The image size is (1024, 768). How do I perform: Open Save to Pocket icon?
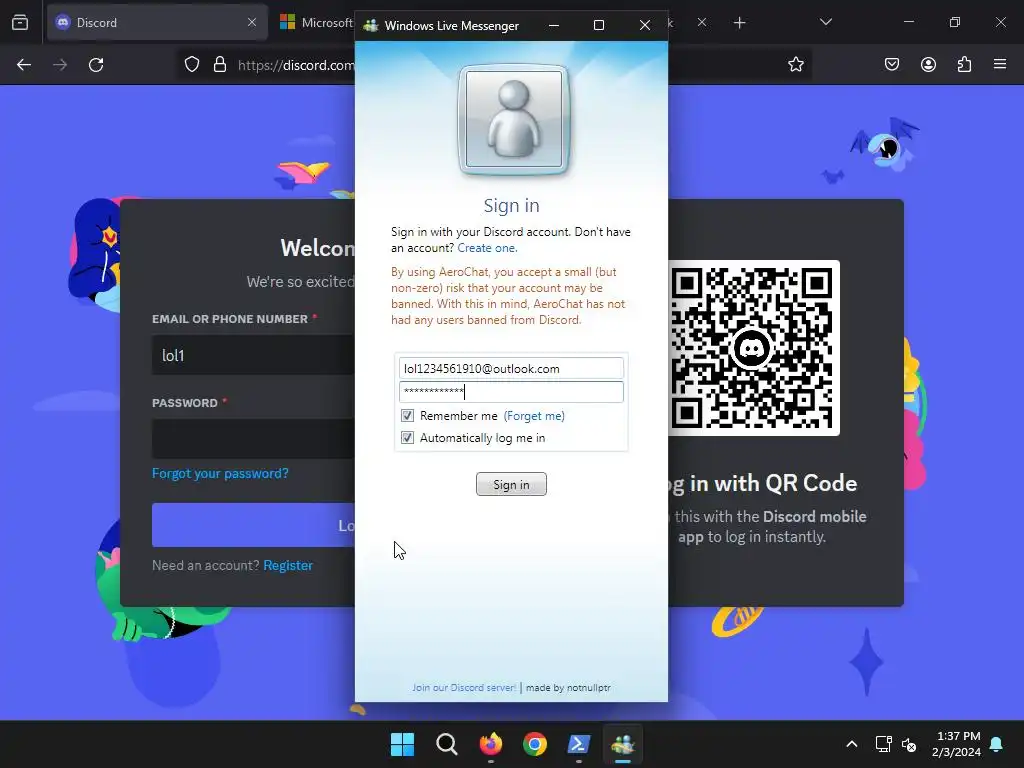click(892, 65)
